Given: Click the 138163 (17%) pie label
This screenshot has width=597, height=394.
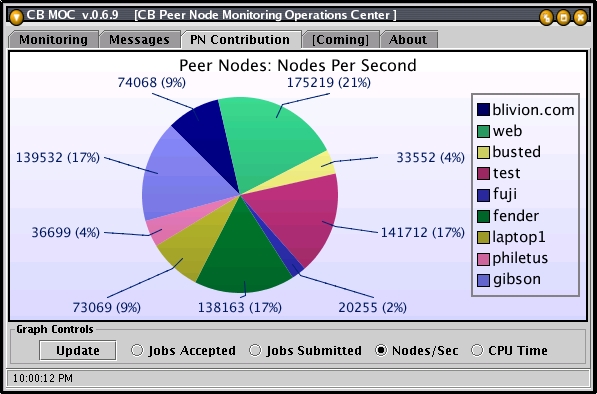Looking at the screenshot, I should (240, 307).
